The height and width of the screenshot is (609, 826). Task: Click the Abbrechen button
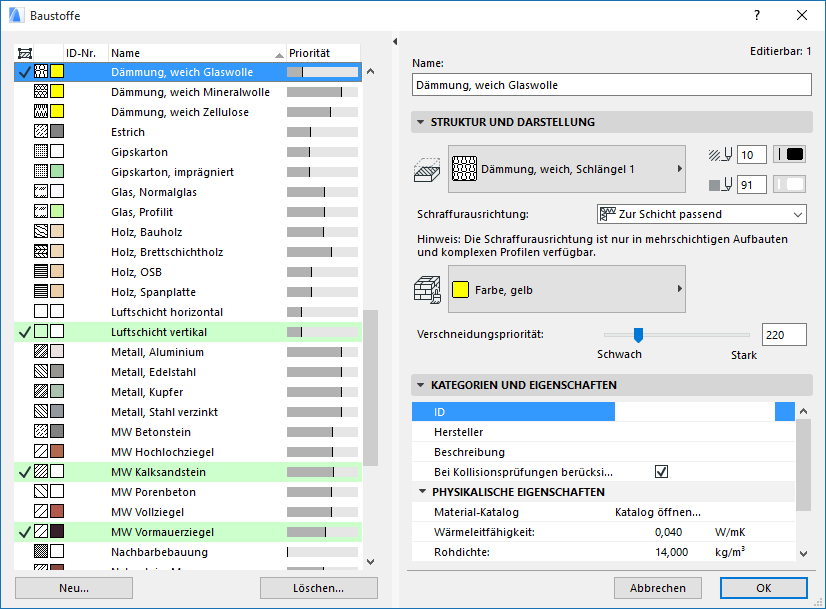point(657,588)
